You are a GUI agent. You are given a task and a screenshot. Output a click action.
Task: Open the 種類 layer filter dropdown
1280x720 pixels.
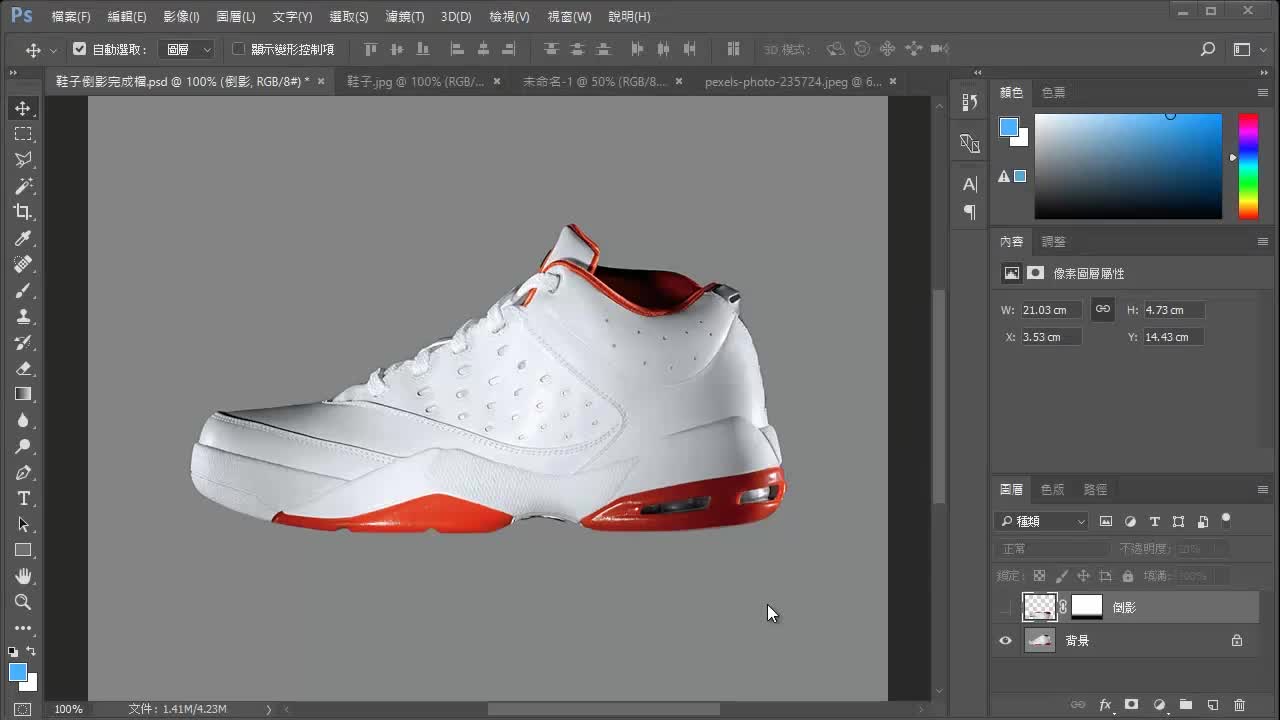[1042, 521]
